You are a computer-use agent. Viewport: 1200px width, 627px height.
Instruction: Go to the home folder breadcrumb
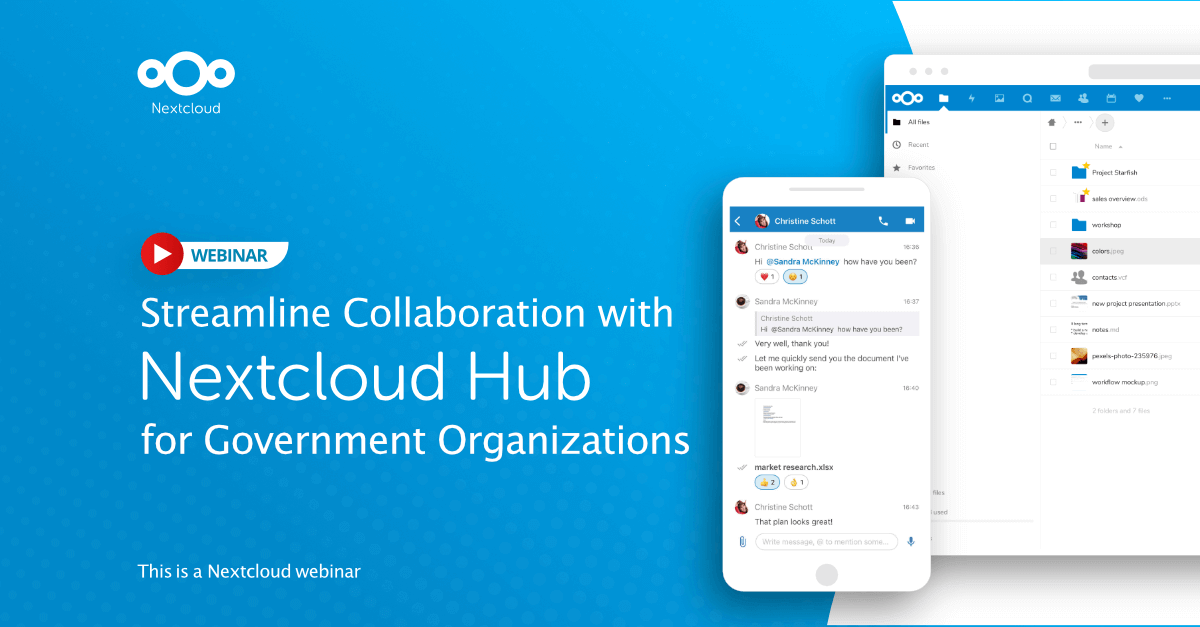coord(1051,123)
